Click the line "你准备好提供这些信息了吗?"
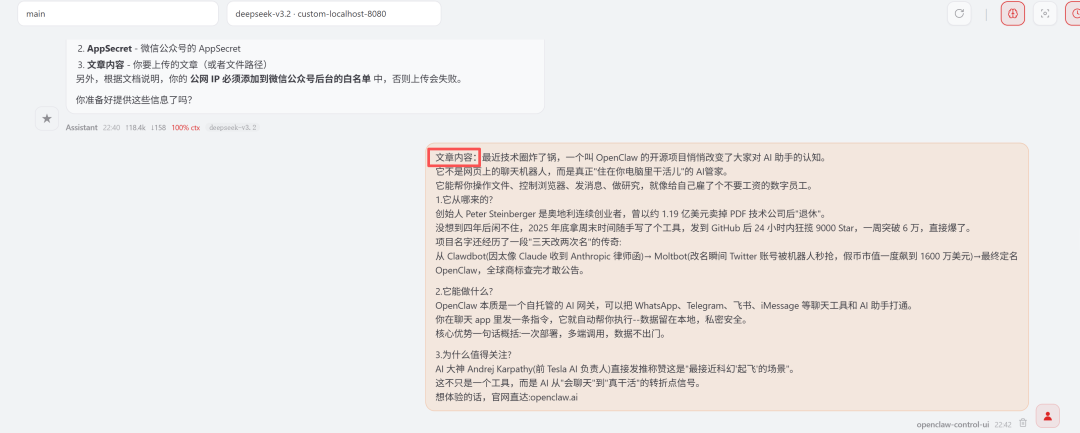The height and width of the screenshot is (433, 1080). pos(134,100)
